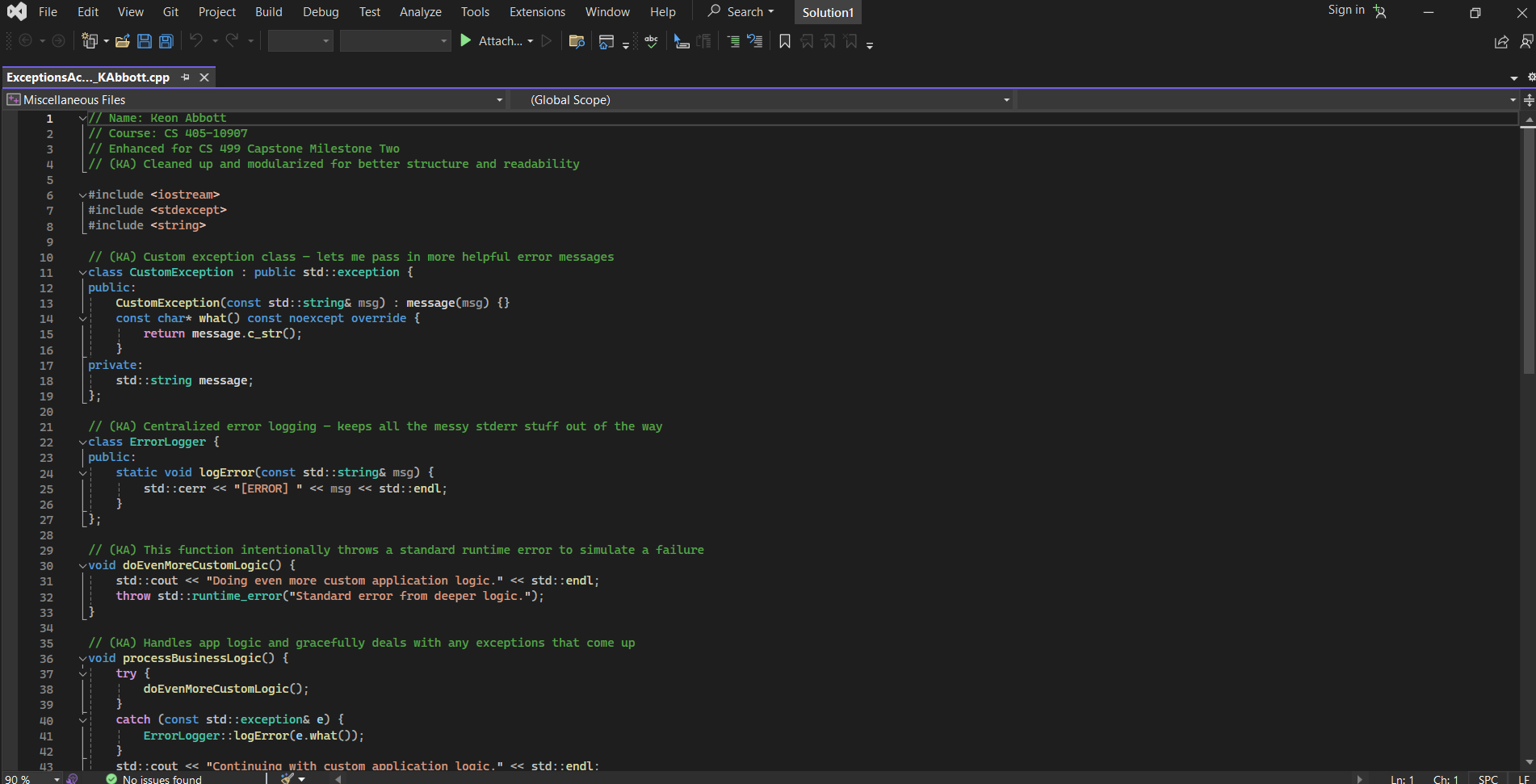Open the Global Scope dropdown
The width and height of the screenshot is (1536, 784).
point(762,100)
